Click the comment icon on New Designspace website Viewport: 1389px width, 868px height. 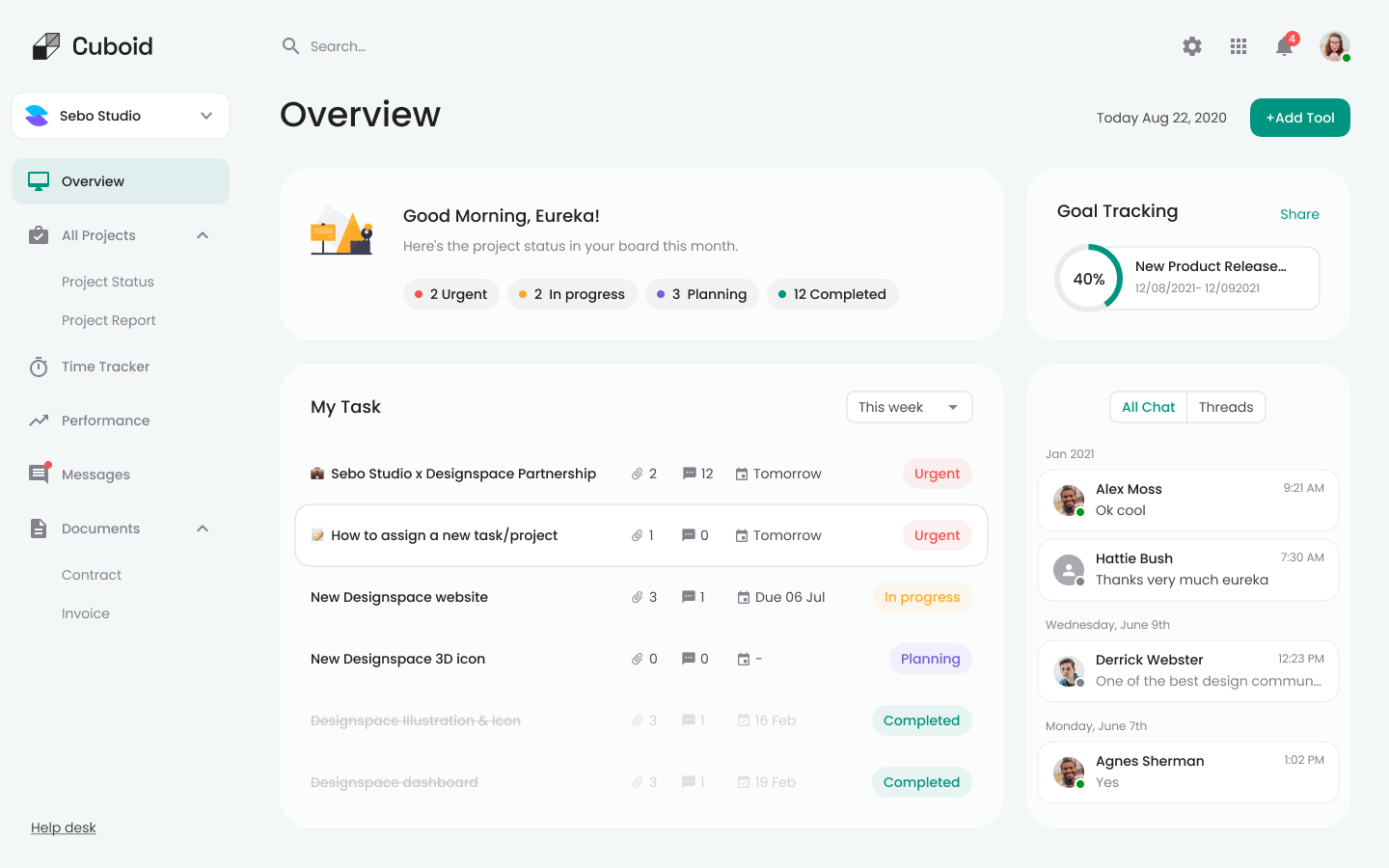(689, 598)
